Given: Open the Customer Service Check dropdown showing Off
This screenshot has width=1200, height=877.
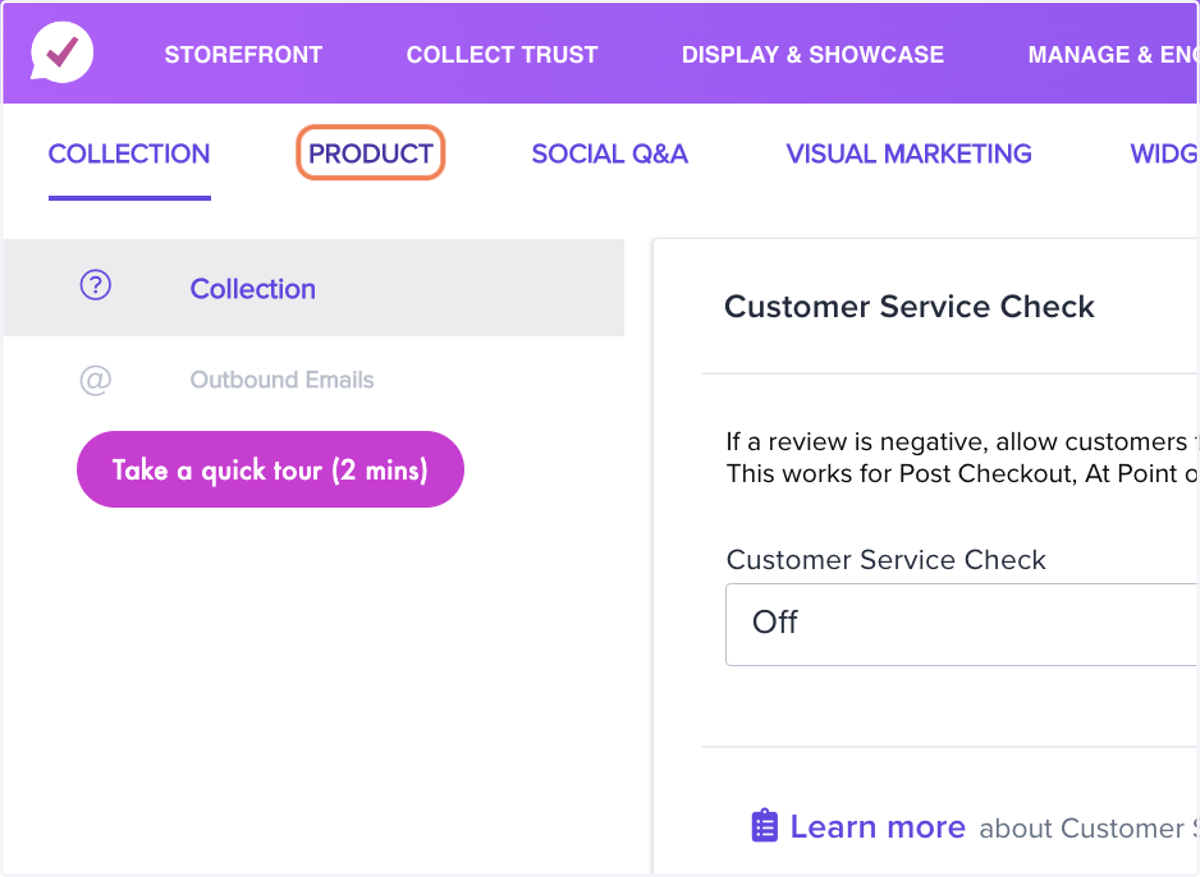Looking at the screenshot, I should coord(962,624).
